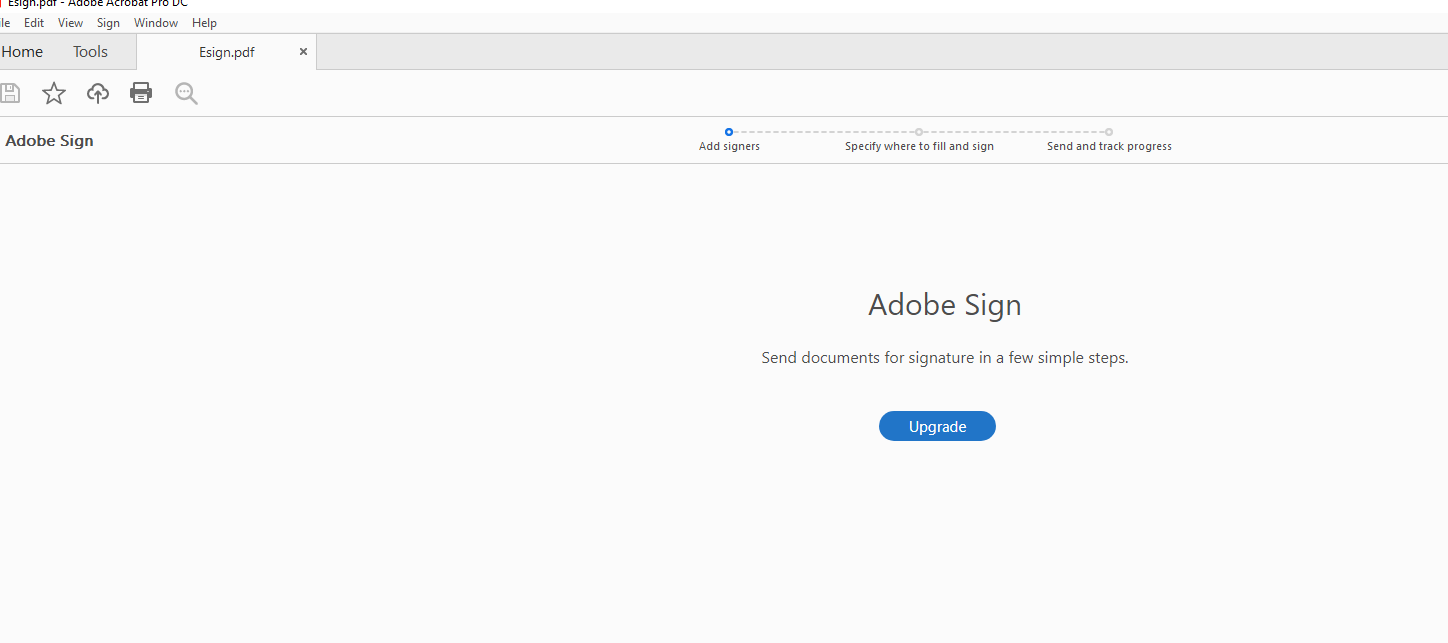
Task: Close the Esign.pdf tab
Action: (x=303, y=51)
